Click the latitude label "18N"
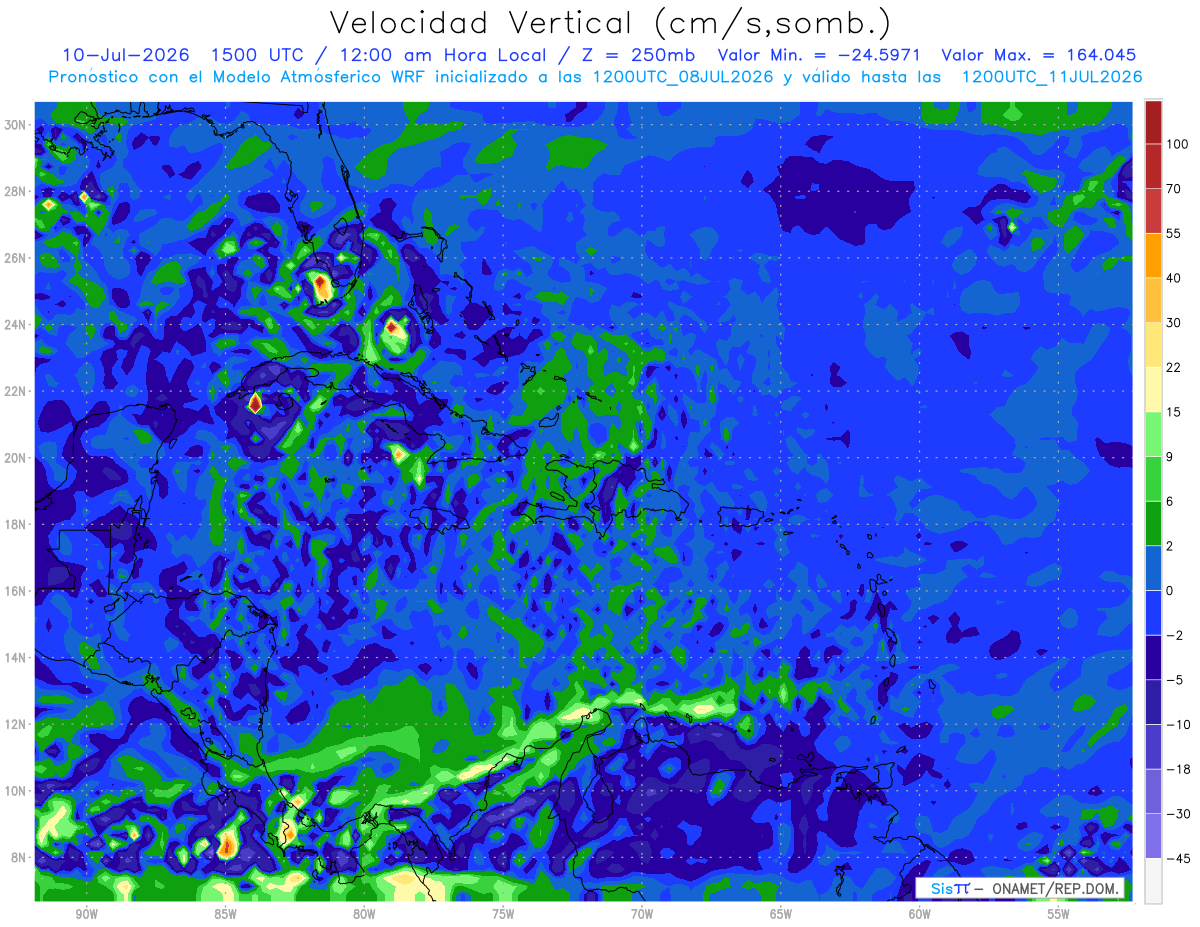 16,524
